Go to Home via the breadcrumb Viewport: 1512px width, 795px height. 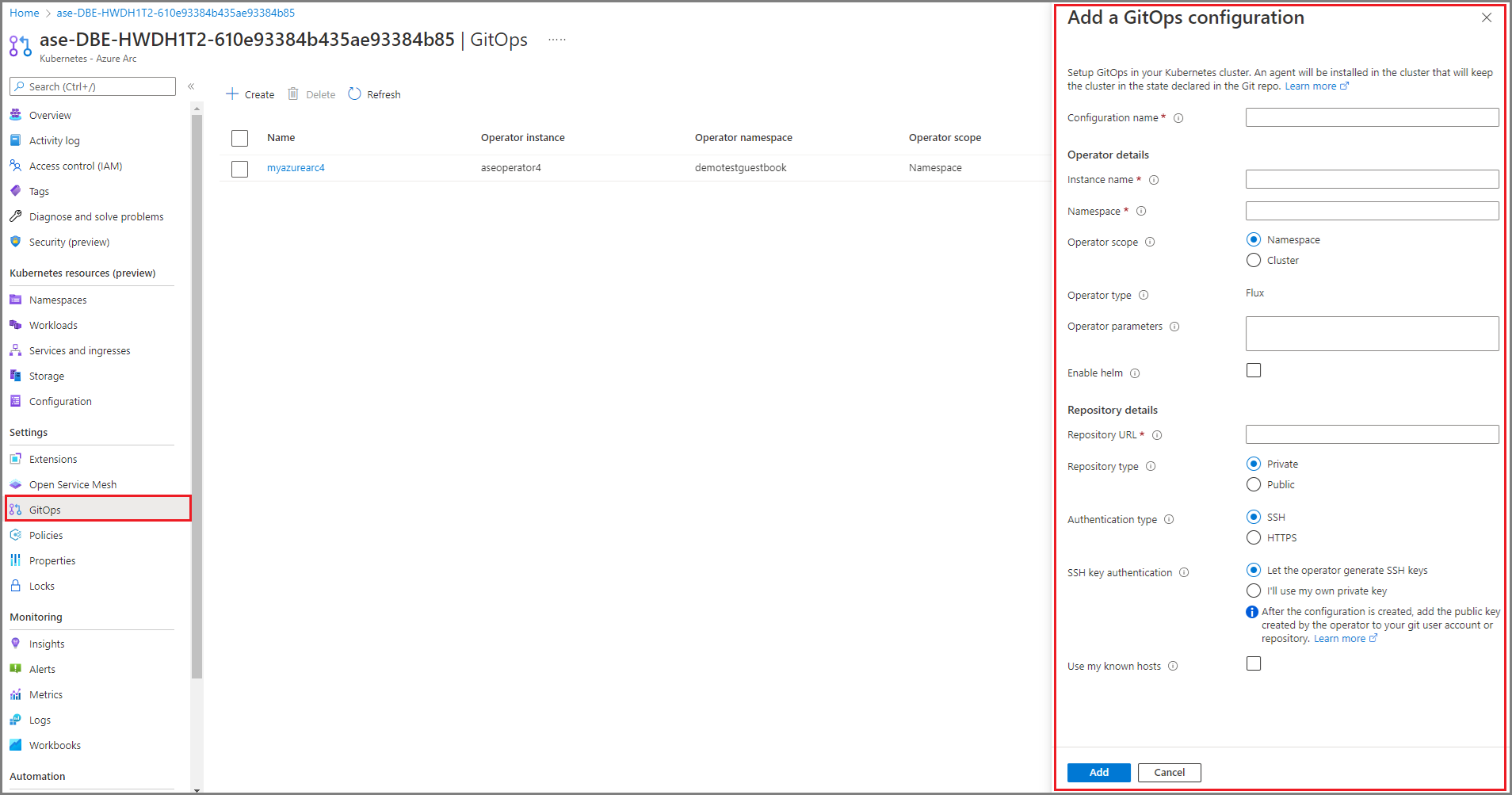click(24, 13)
